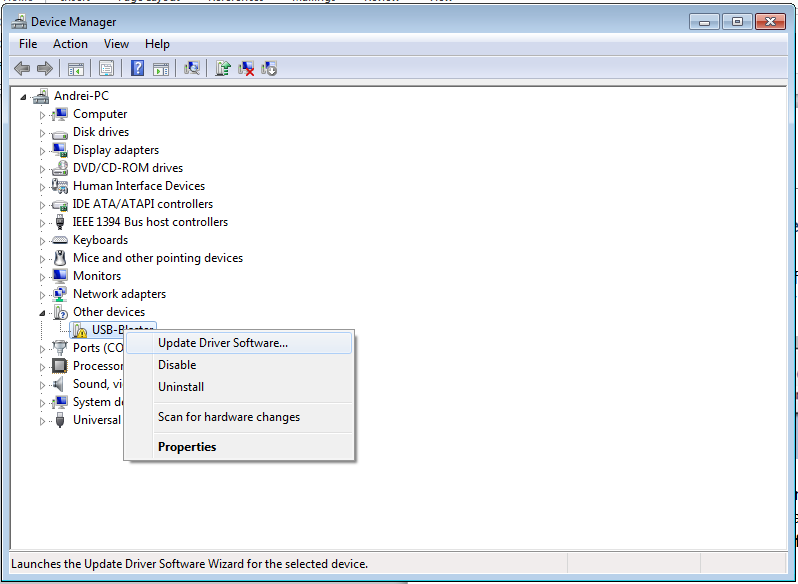Click the Monitors category icon
798x584 pixels.
click(60, 276)
